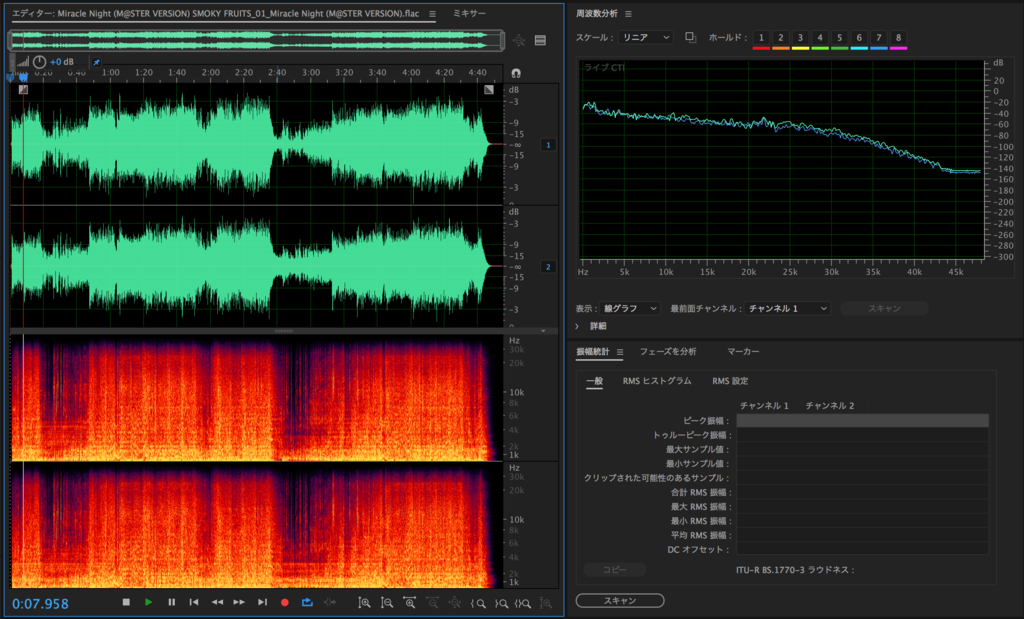Open the 周波数分析 panel menu
This screenshot has height=619, width=1024.
(628, 14)
